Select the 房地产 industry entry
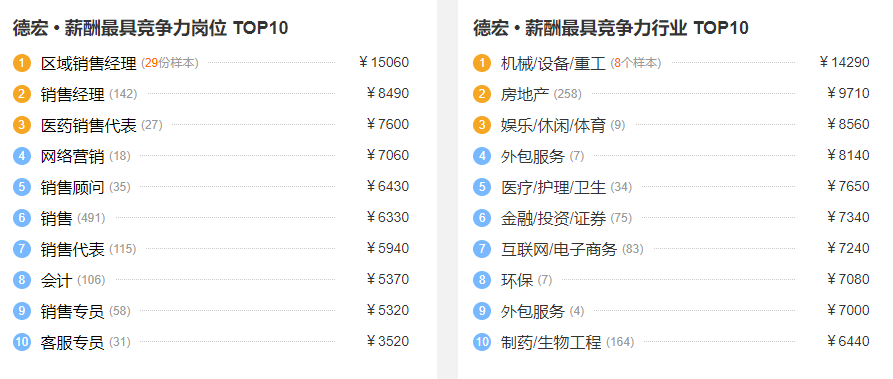The width and height of the screenshot is (893, 379). (525, 94)
